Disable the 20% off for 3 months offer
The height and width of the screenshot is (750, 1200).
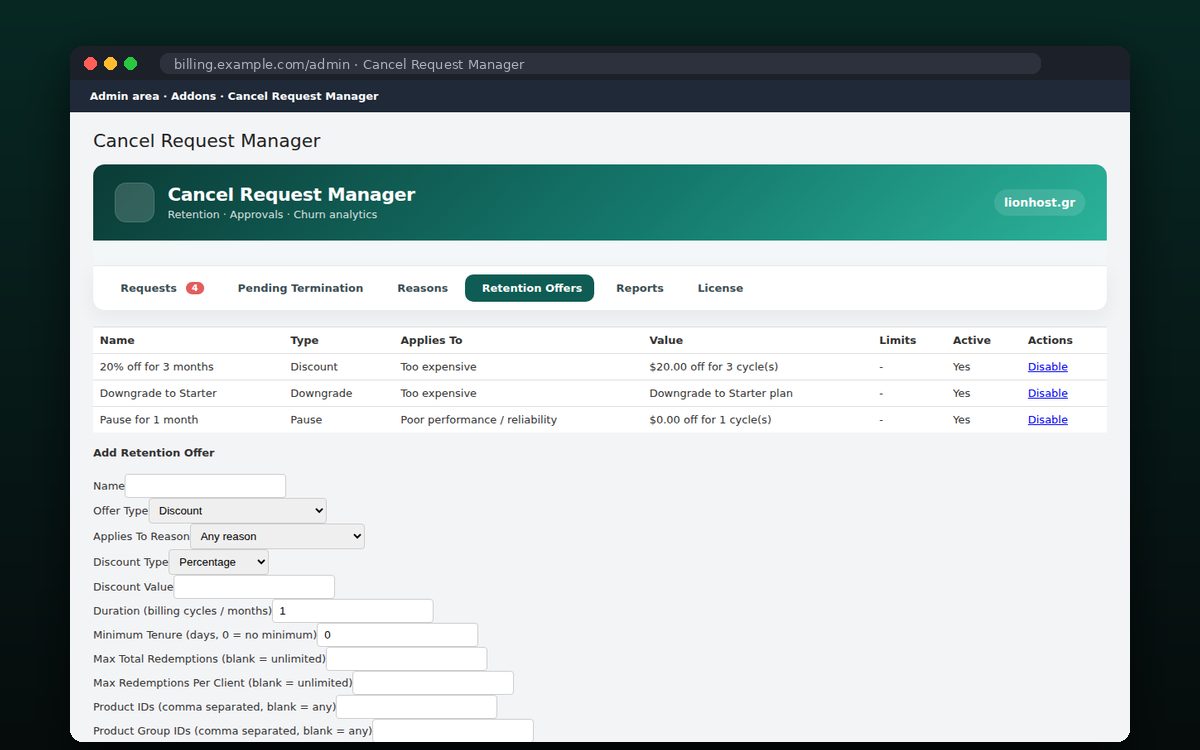click(1047, 367)
